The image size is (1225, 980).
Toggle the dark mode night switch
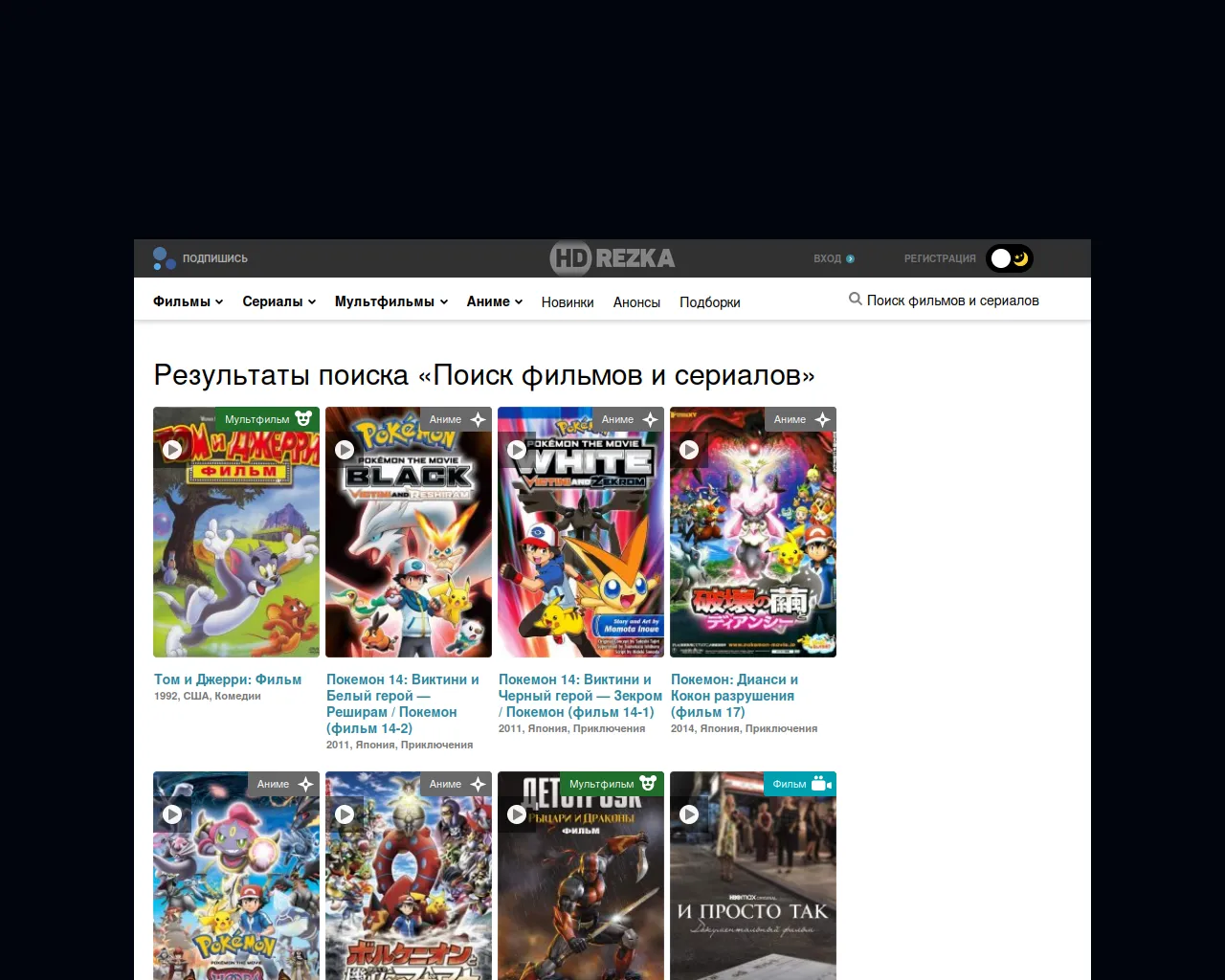[1010, 258]
